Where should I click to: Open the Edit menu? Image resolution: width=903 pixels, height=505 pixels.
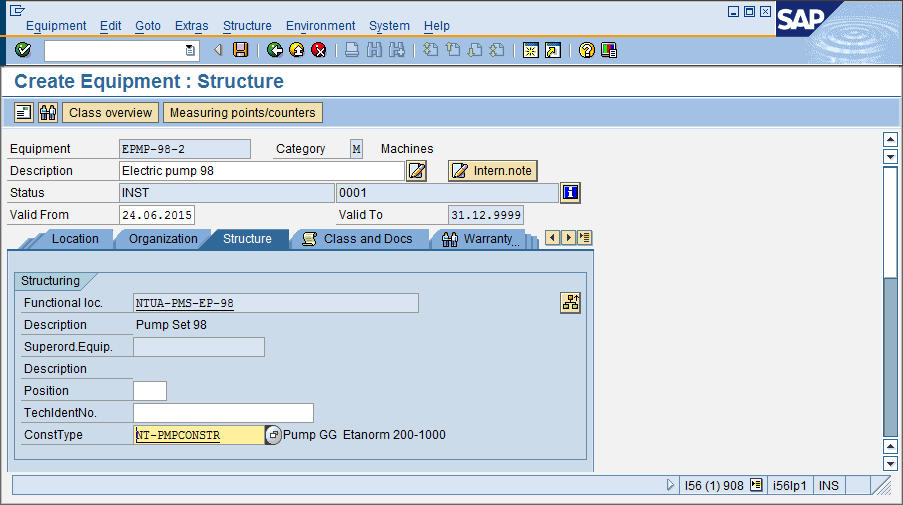click(x=110, y=26)
